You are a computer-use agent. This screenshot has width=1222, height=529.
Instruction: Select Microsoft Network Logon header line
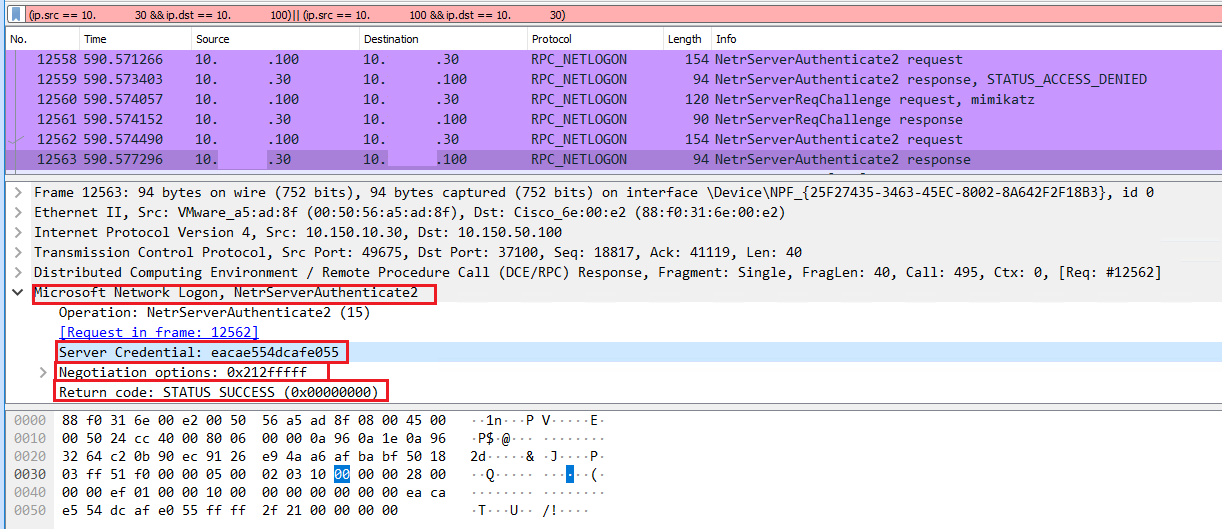tap(226, 292)
